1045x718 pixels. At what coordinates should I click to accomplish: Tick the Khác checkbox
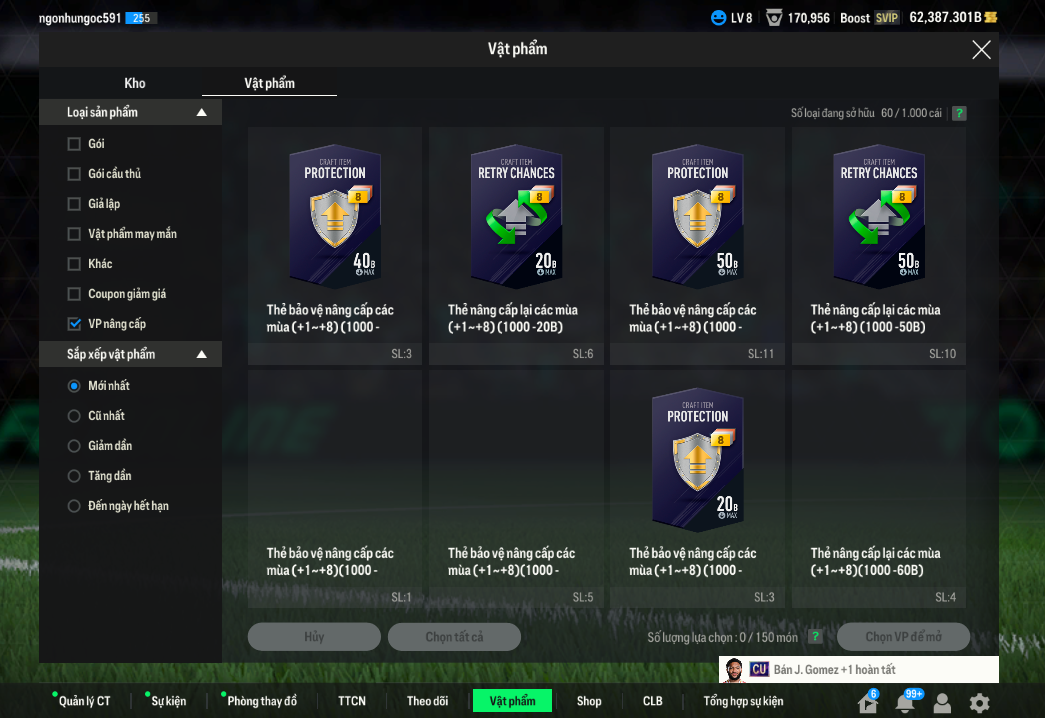coord(74,264)
